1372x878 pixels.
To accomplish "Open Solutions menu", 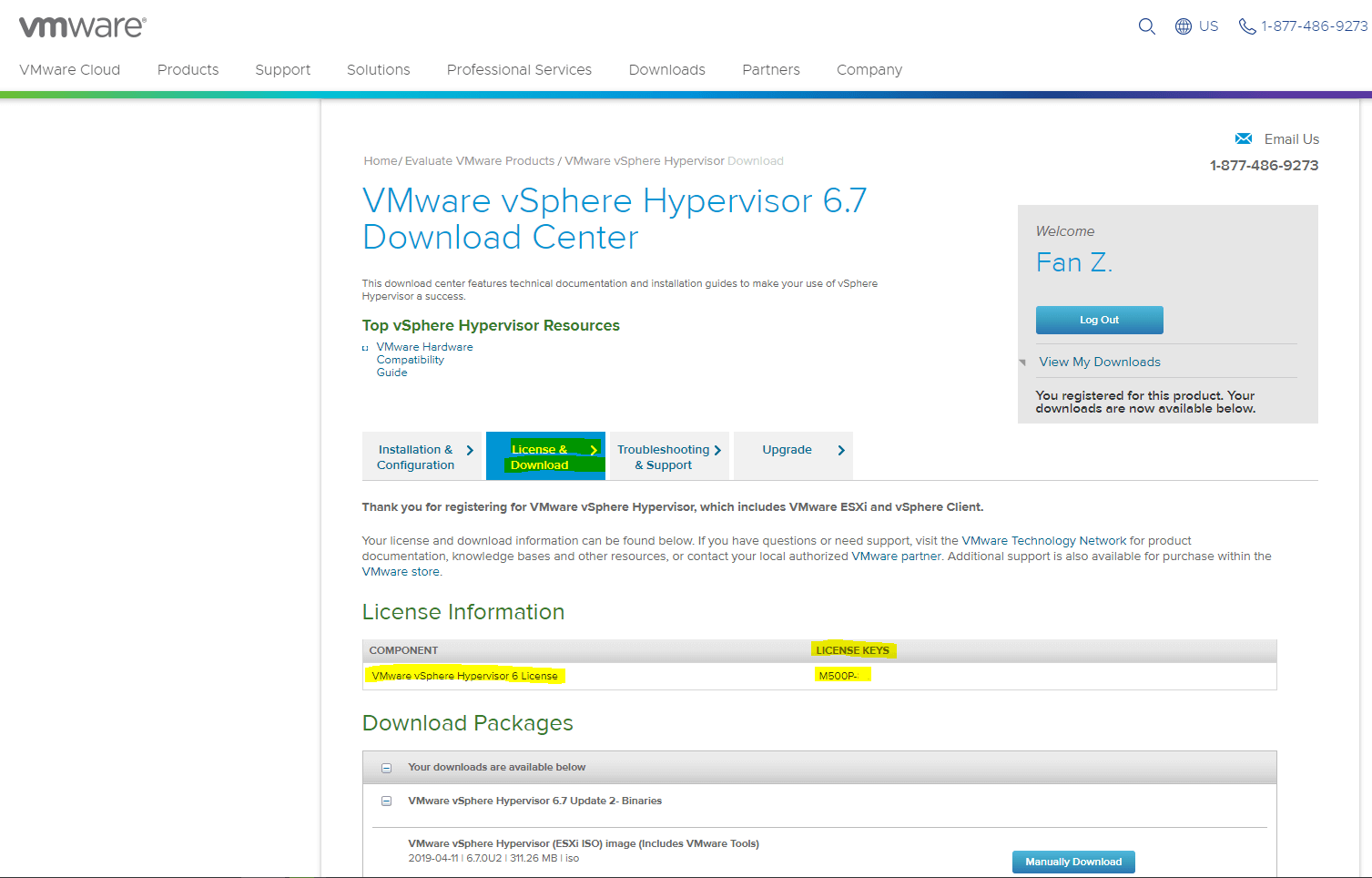I will (379, 70).
